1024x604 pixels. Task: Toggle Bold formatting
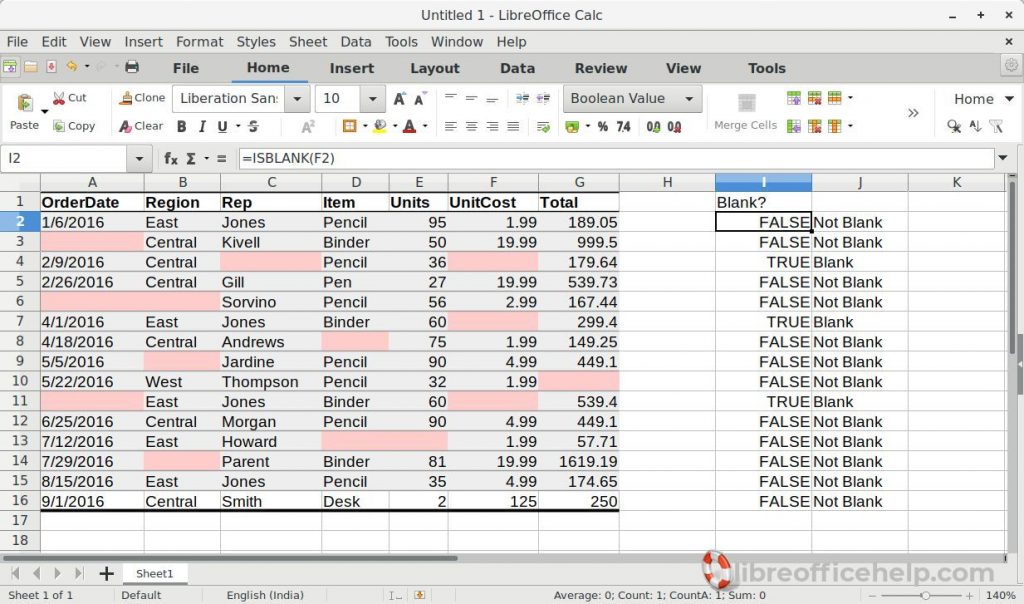coord(182,126)
